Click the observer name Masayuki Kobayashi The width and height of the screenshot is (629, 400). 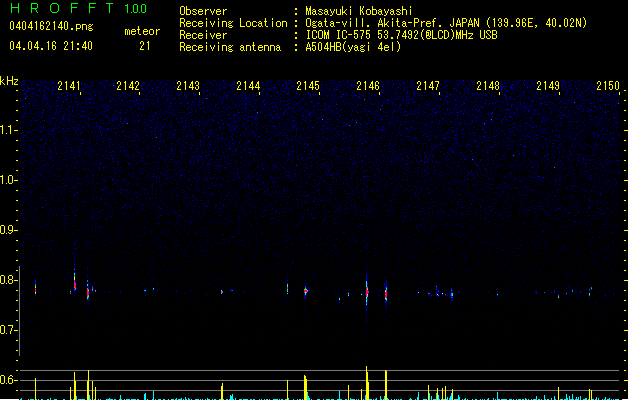click(x=359, y=11)
